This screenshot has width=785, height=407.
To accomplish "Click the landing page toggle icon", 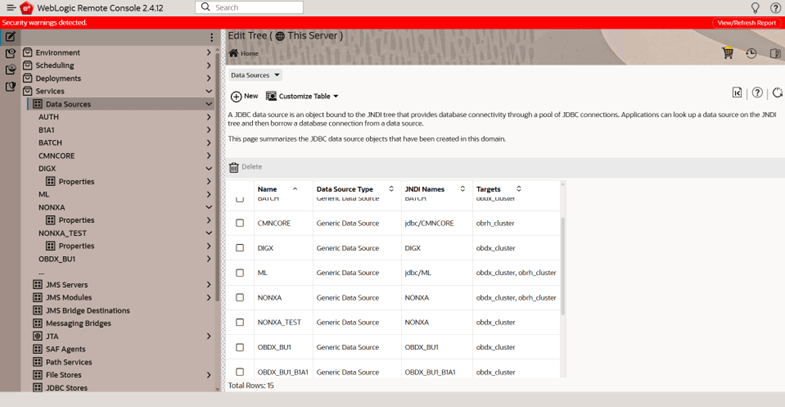I will (x=737, y=93).
